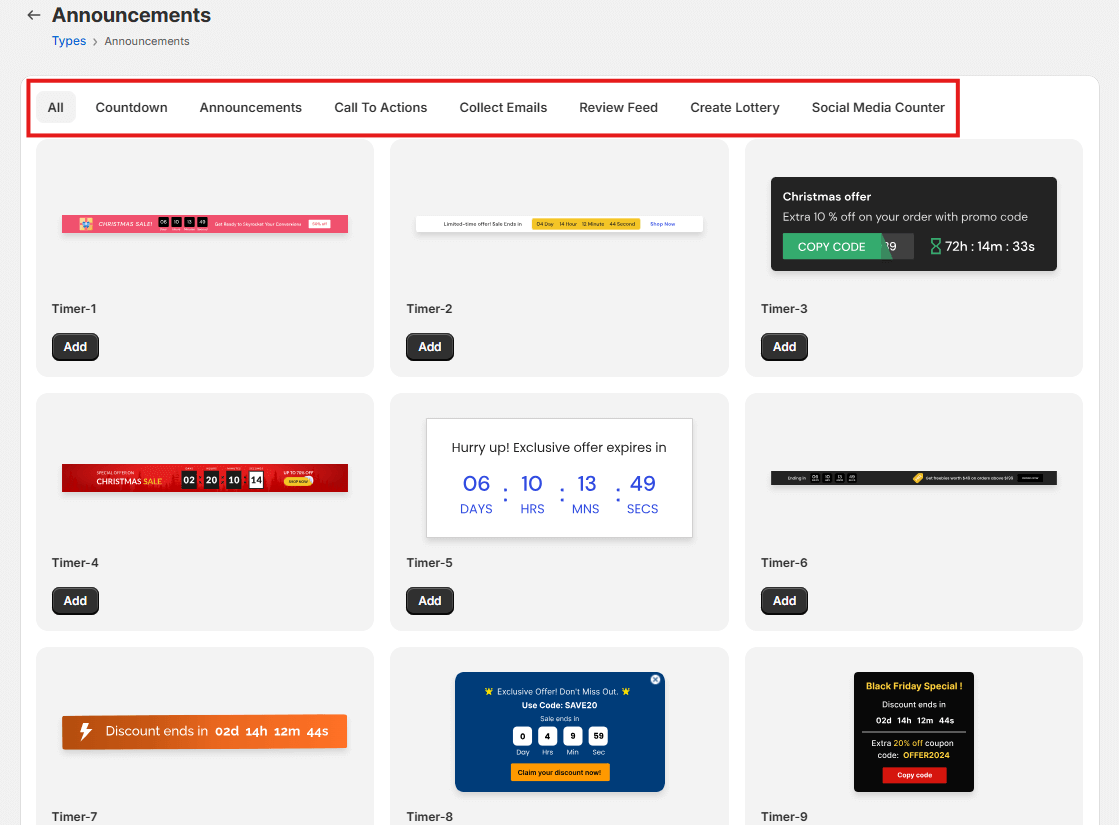The height and width of the screenshot is (825, 1119).
Task: Switch to the Countdown tab
Action: click(131, 107)
